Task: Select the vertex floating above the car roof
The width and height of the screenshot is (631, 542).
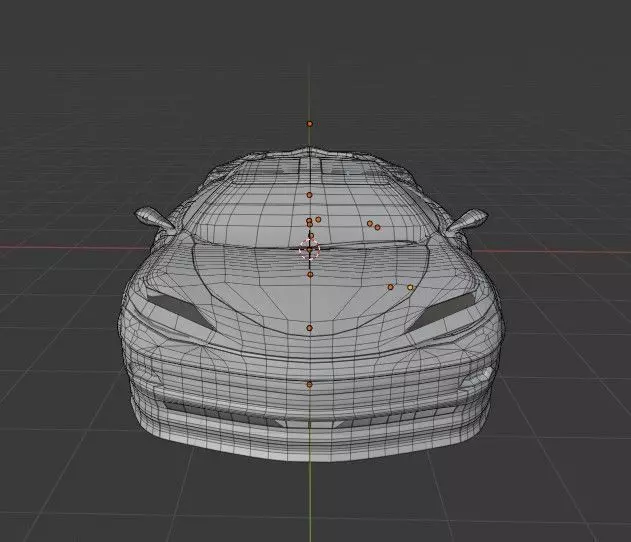Action: (309, 124)
